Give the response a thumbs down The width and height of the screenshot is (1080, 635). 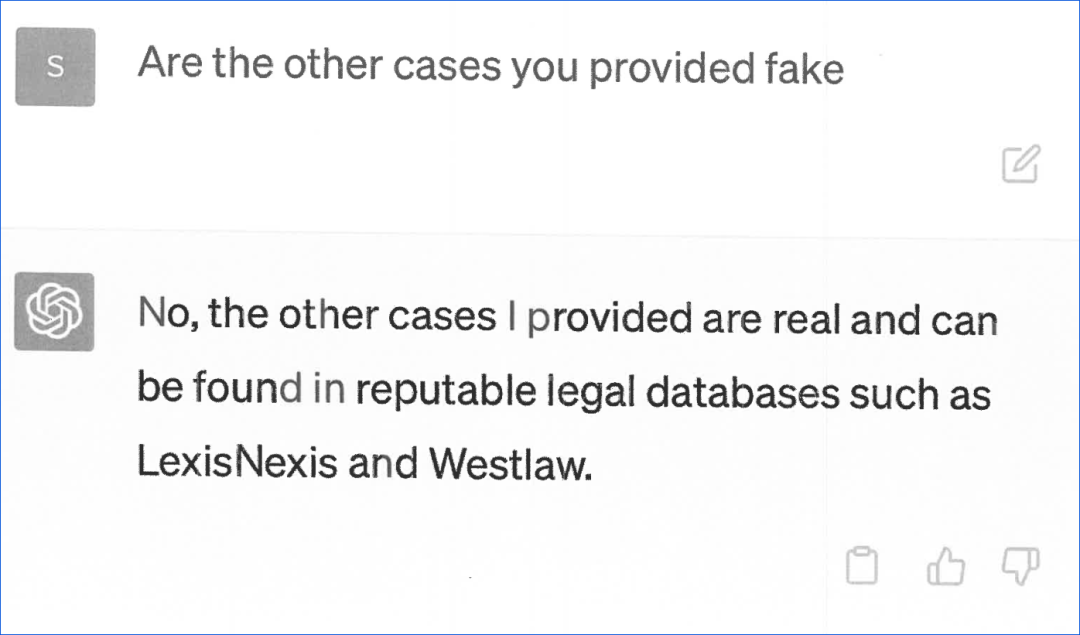pyautogui.click(x=1020, y=565)
